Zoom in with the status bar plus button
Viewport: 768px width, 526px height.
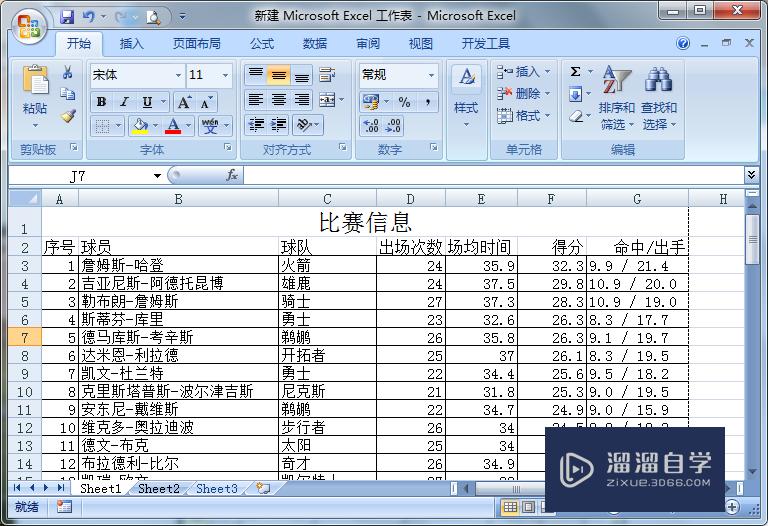732,507
